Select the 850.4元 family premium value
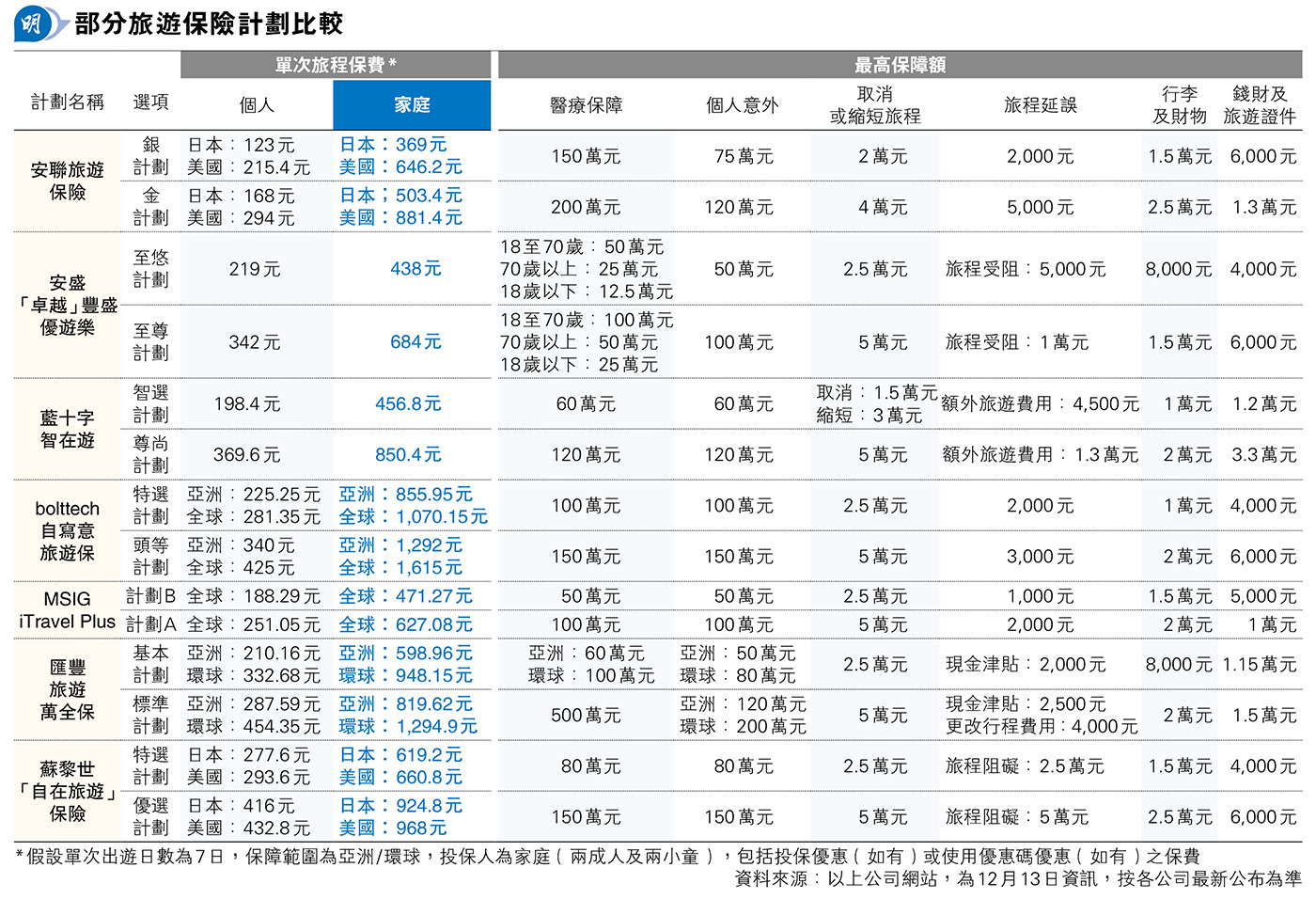This screenshot has height=899, width=1316. click(408, 455)
